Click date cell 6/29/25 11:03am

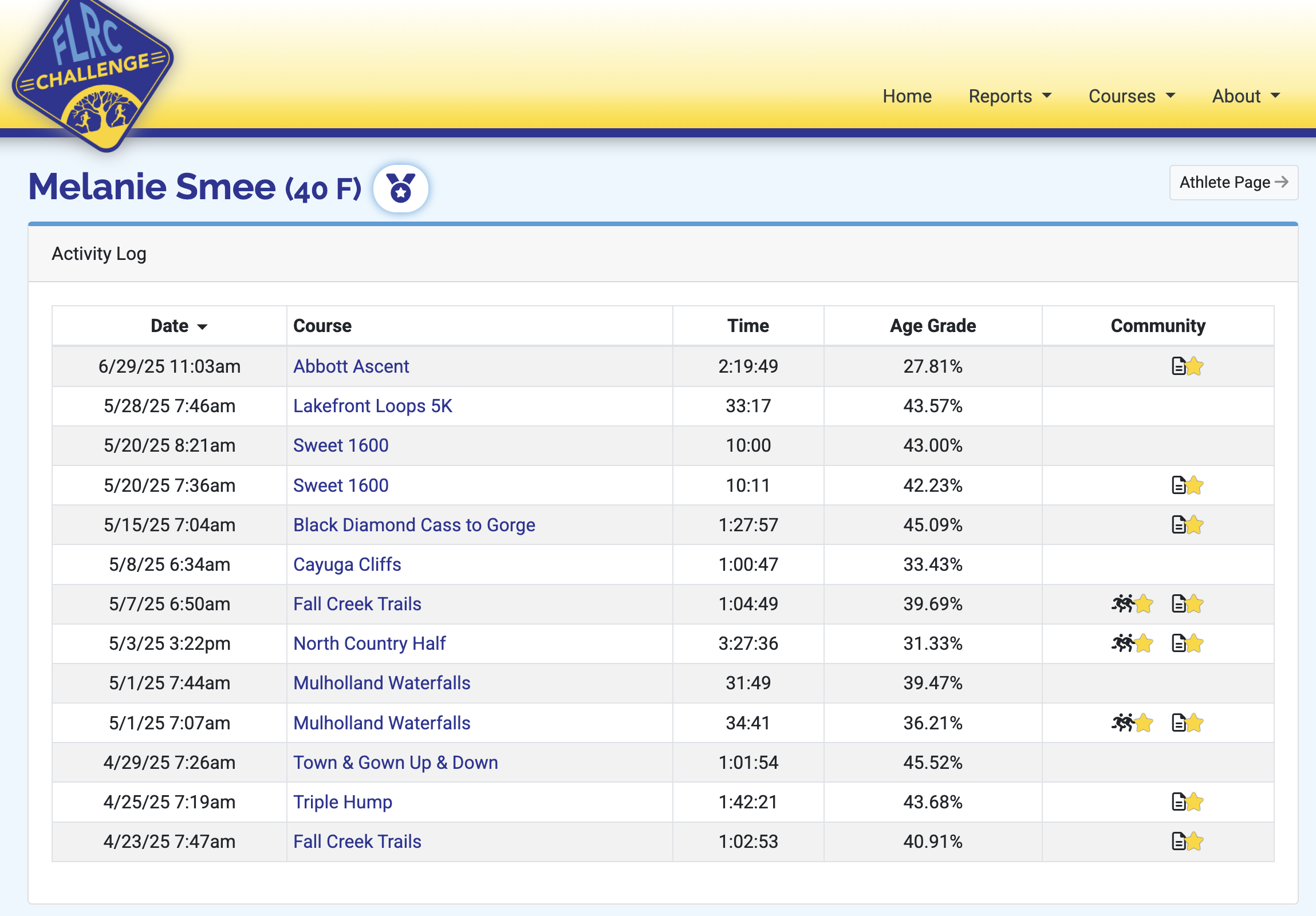(x=170, y=366)
